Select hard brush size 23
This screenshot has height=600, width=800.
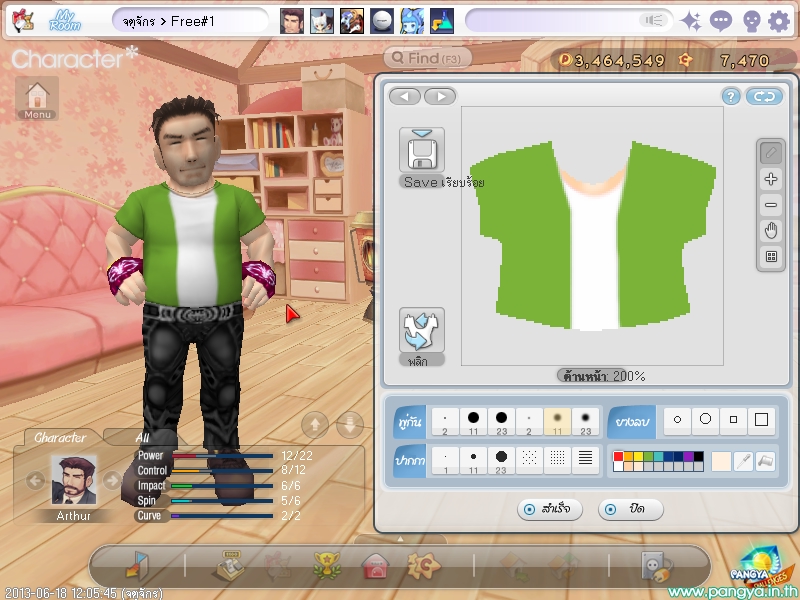coord(501,422)
